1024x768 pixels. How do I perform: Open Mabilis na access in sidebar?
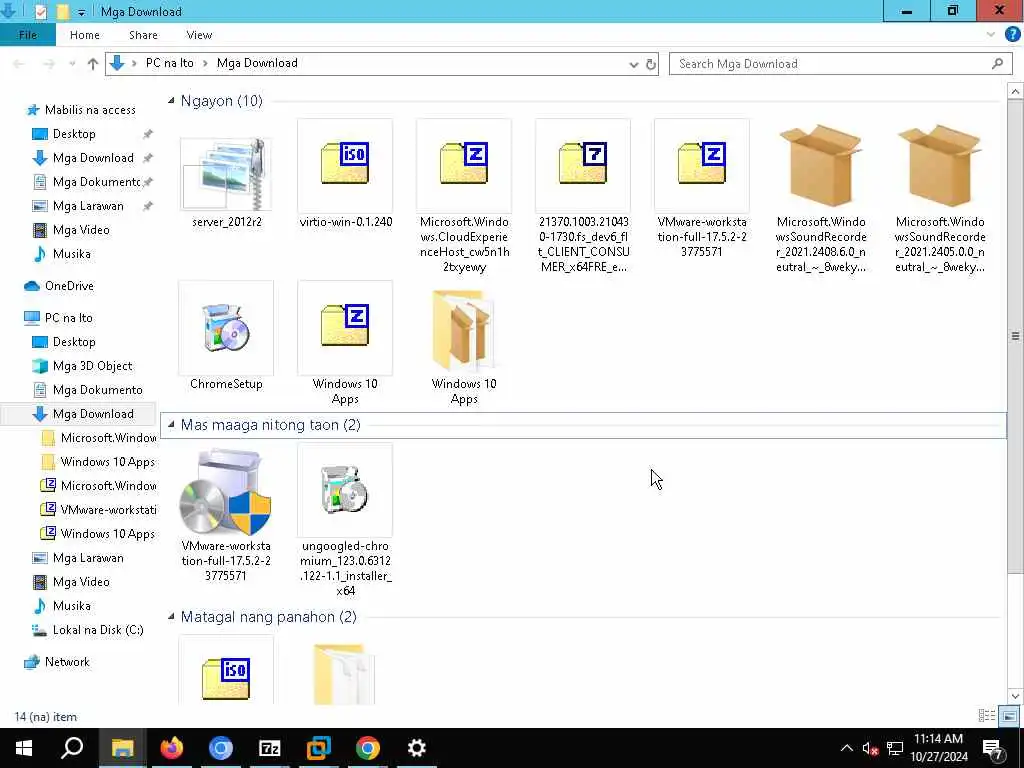click(90, 110)
